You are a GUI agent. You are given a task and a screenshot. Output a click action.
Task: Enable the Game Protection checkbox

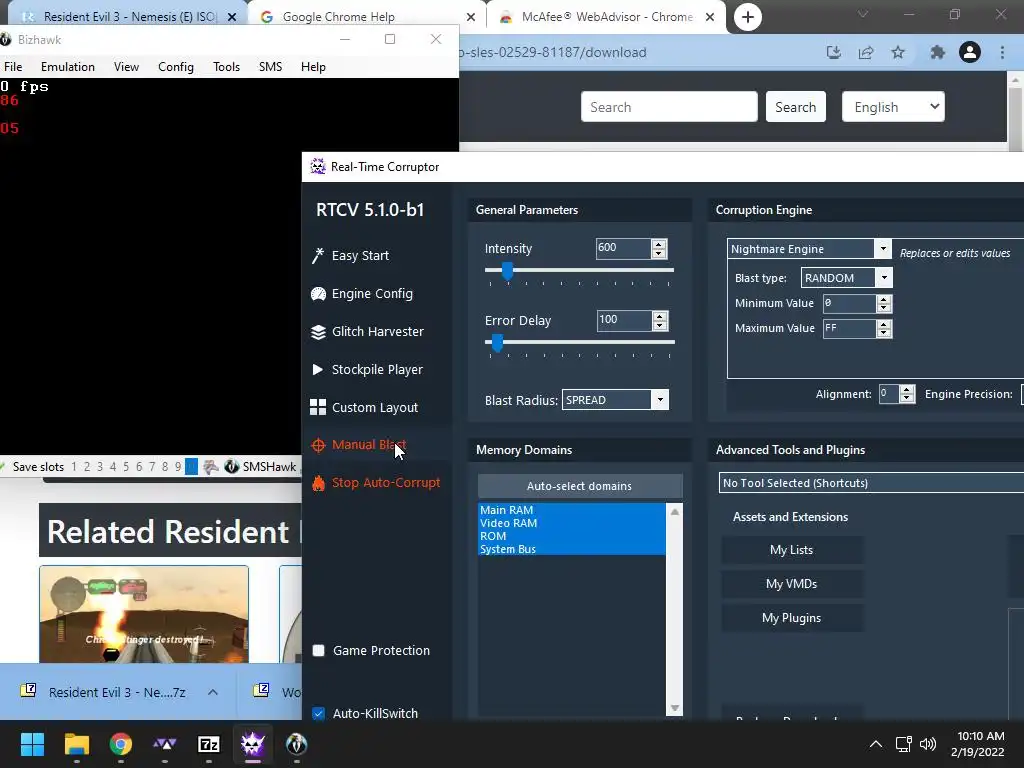319,650
